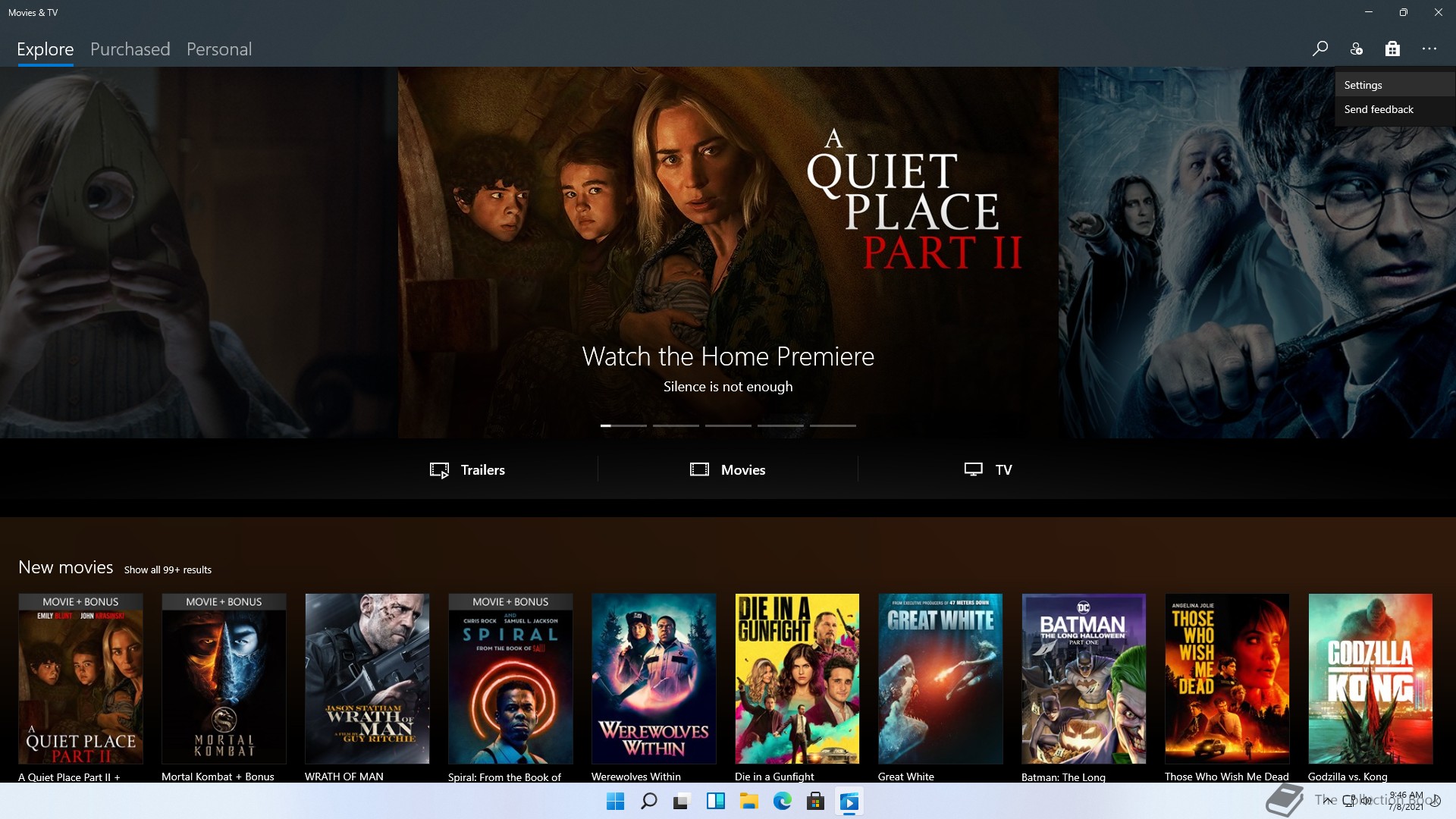Open Wrath of Man poster
The image size is (1456, 819).
(x=367, y=679)
